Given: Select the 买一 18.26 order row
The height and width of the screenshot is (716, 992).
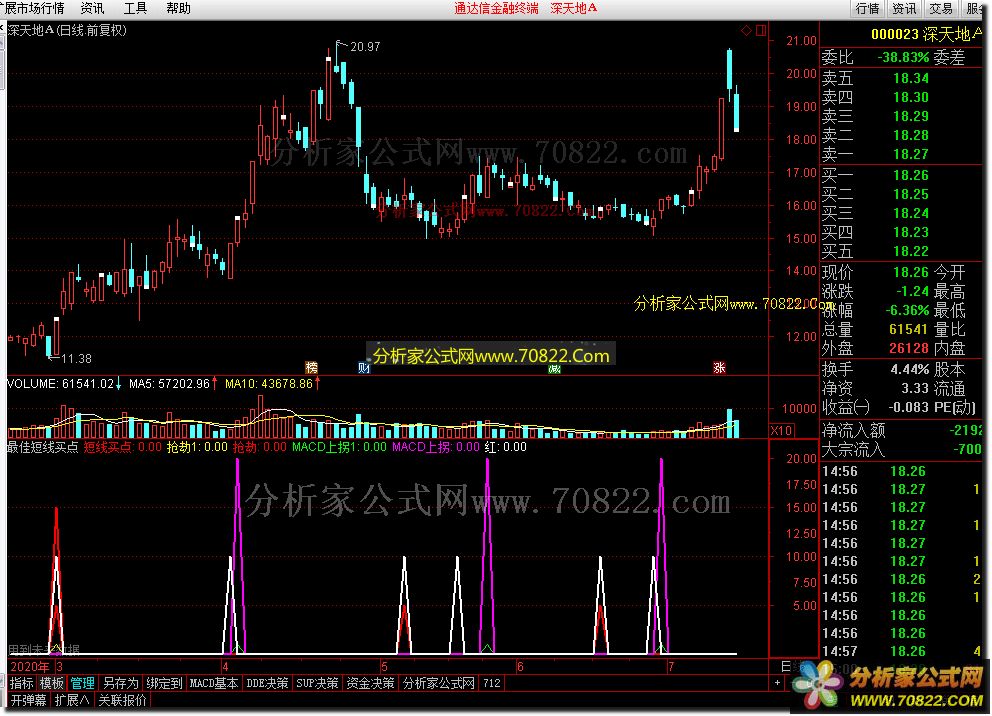Looking at the screenshot, I should (902, 175).
